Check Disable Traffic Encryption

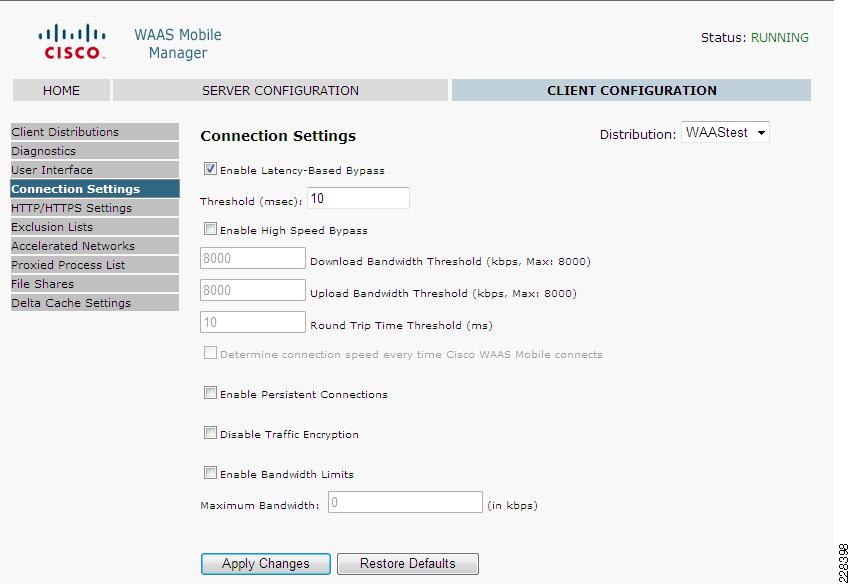click(x=210, y=433)
